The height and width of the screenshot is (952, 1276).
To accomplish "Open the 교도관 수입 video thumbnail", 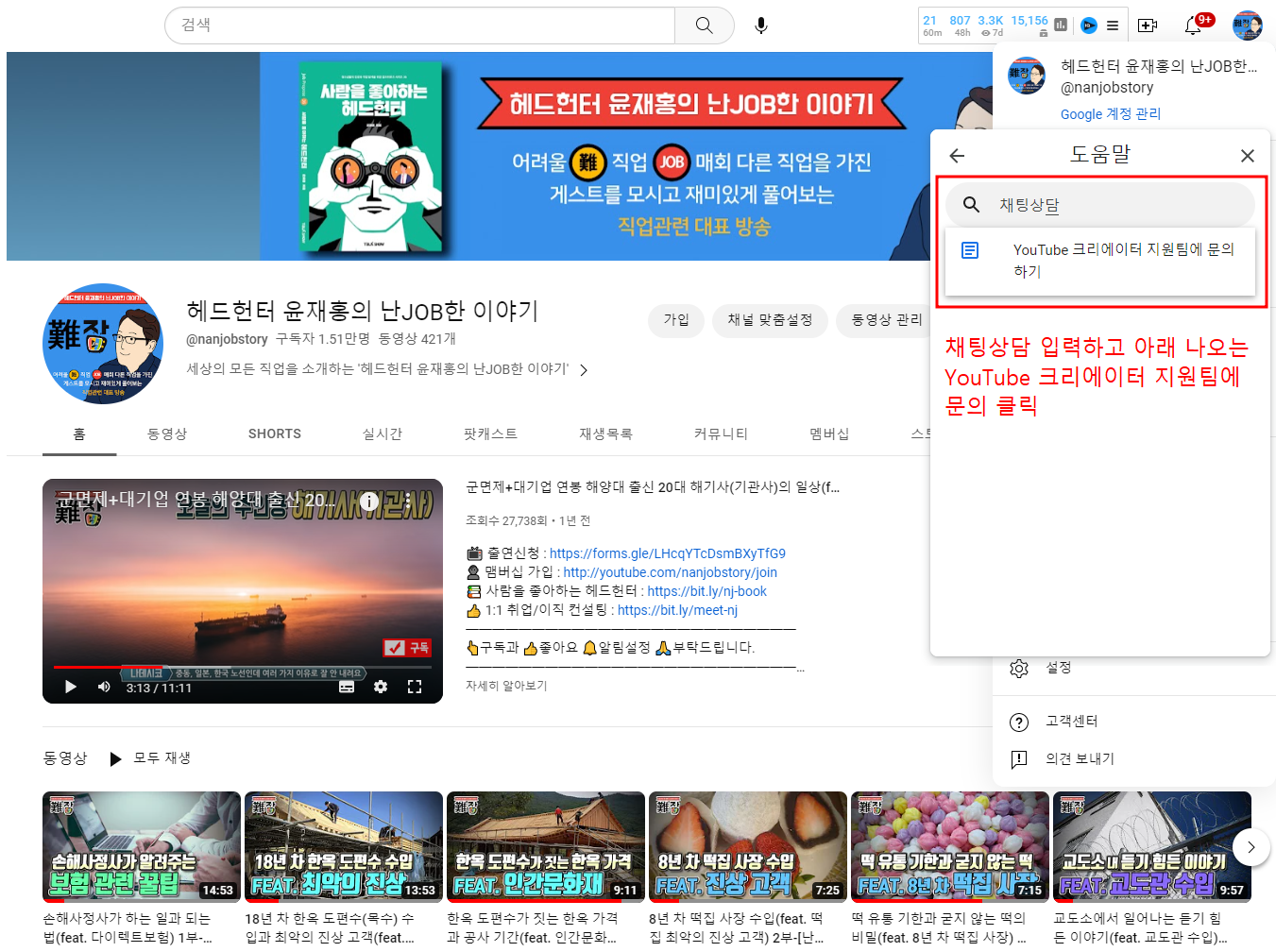I will tap(1152, 846).
